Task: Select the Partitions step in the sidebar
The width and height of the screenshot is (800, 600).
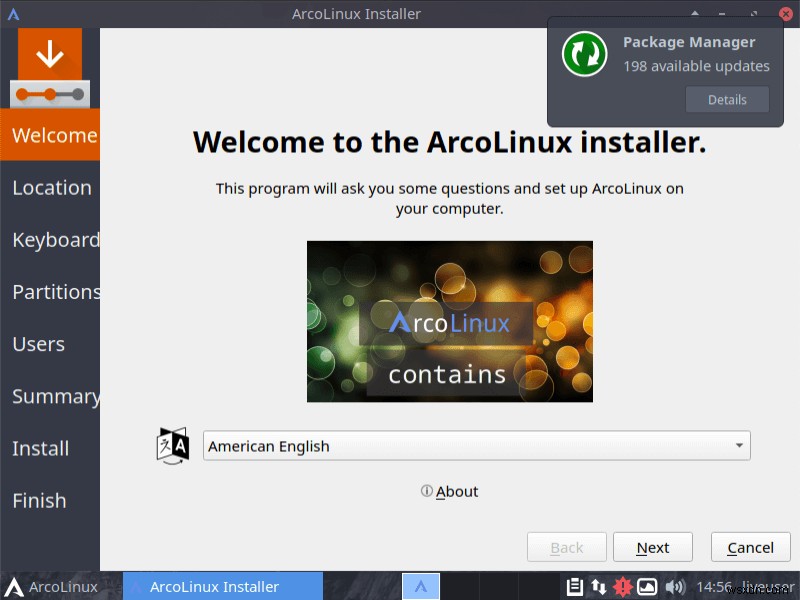Action: point(55,292)
